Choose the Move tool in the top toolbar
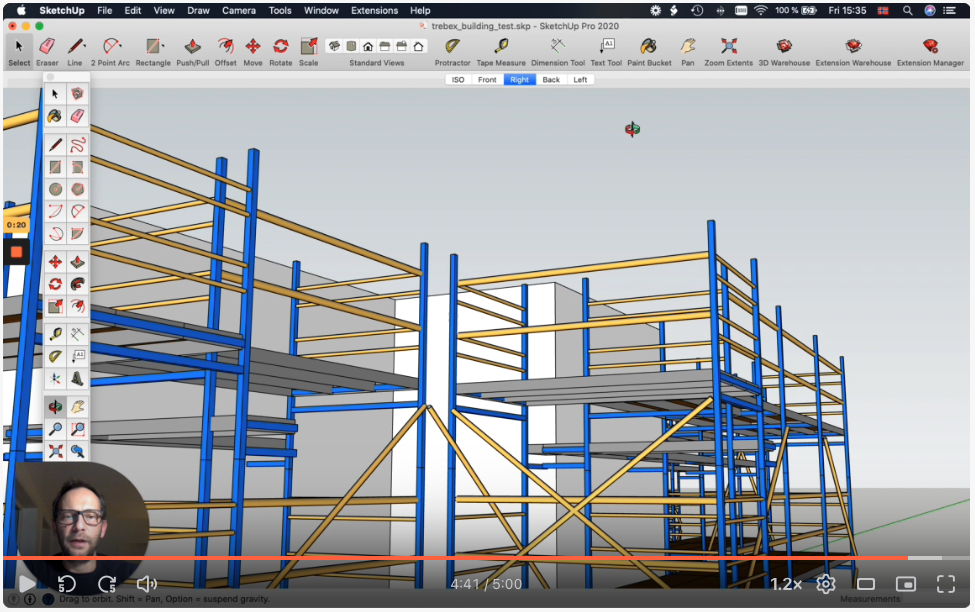Viewport: 975px width, 612px height. (x=252, y=51)
